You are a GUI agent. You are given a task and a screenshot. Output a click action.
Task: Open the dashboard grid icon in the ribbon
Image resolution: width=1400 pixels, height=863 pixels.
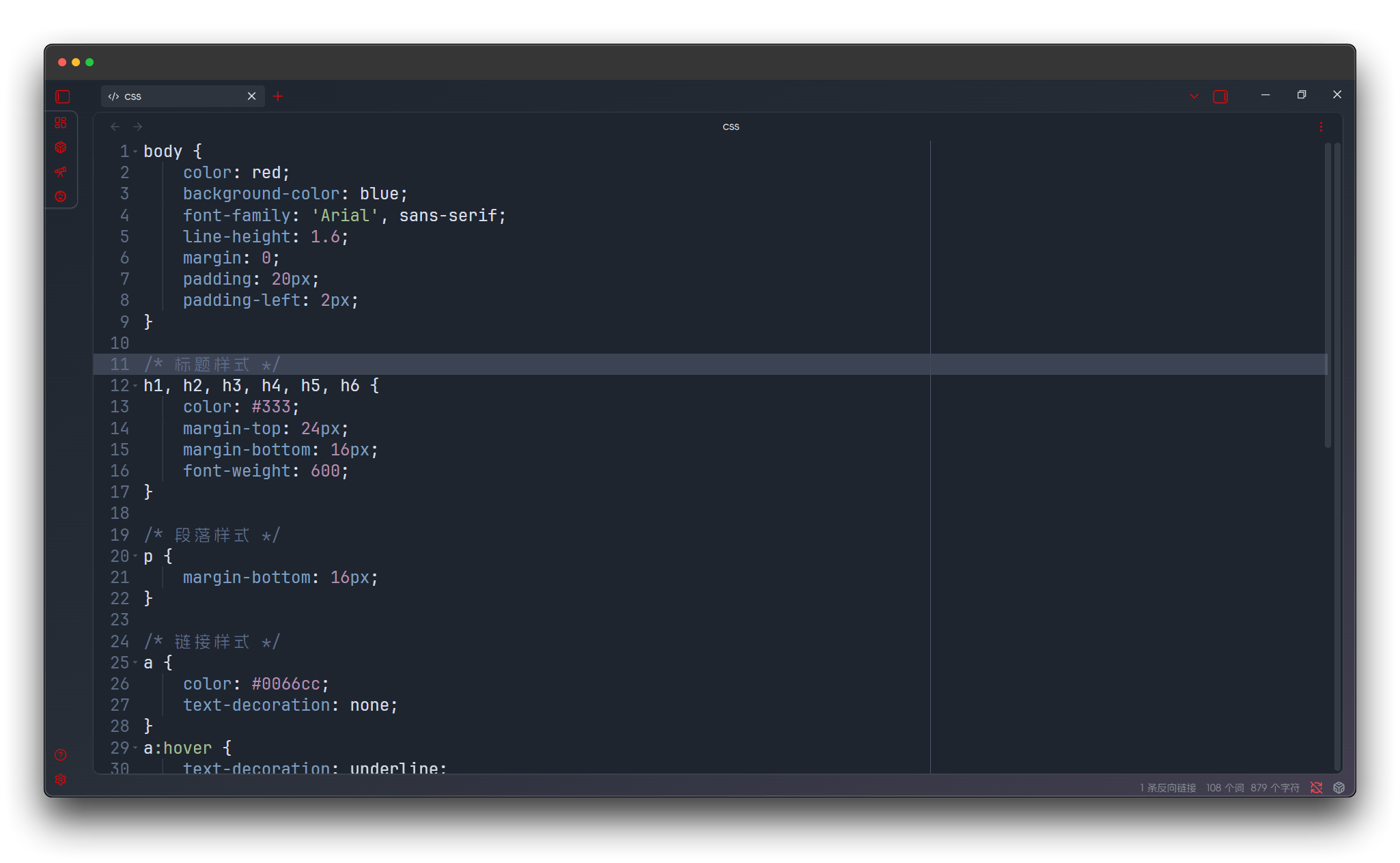[61, 123]
